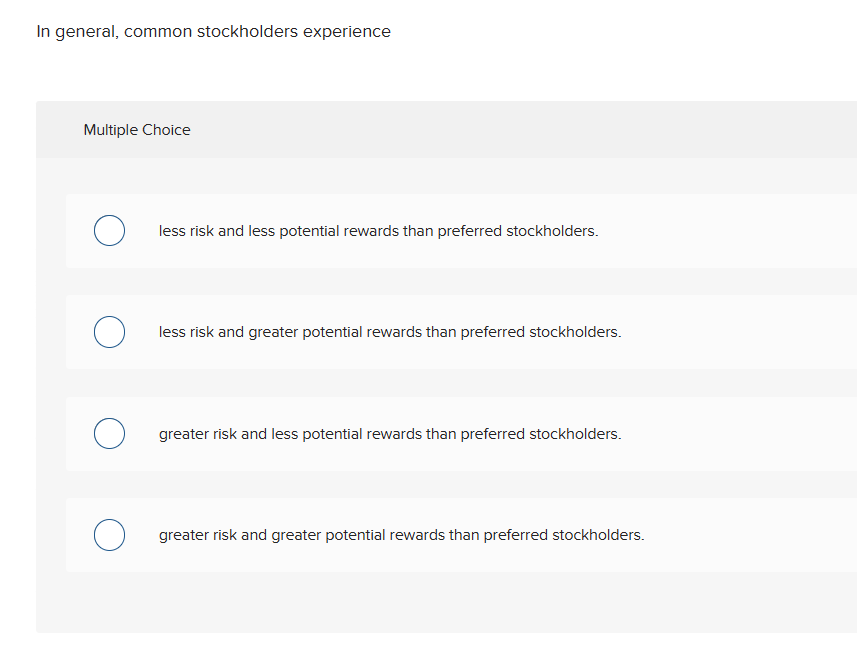Select the radio button for greater risk and greater rewards
Screen dimensions: 857x664
(x=109, y=534)
